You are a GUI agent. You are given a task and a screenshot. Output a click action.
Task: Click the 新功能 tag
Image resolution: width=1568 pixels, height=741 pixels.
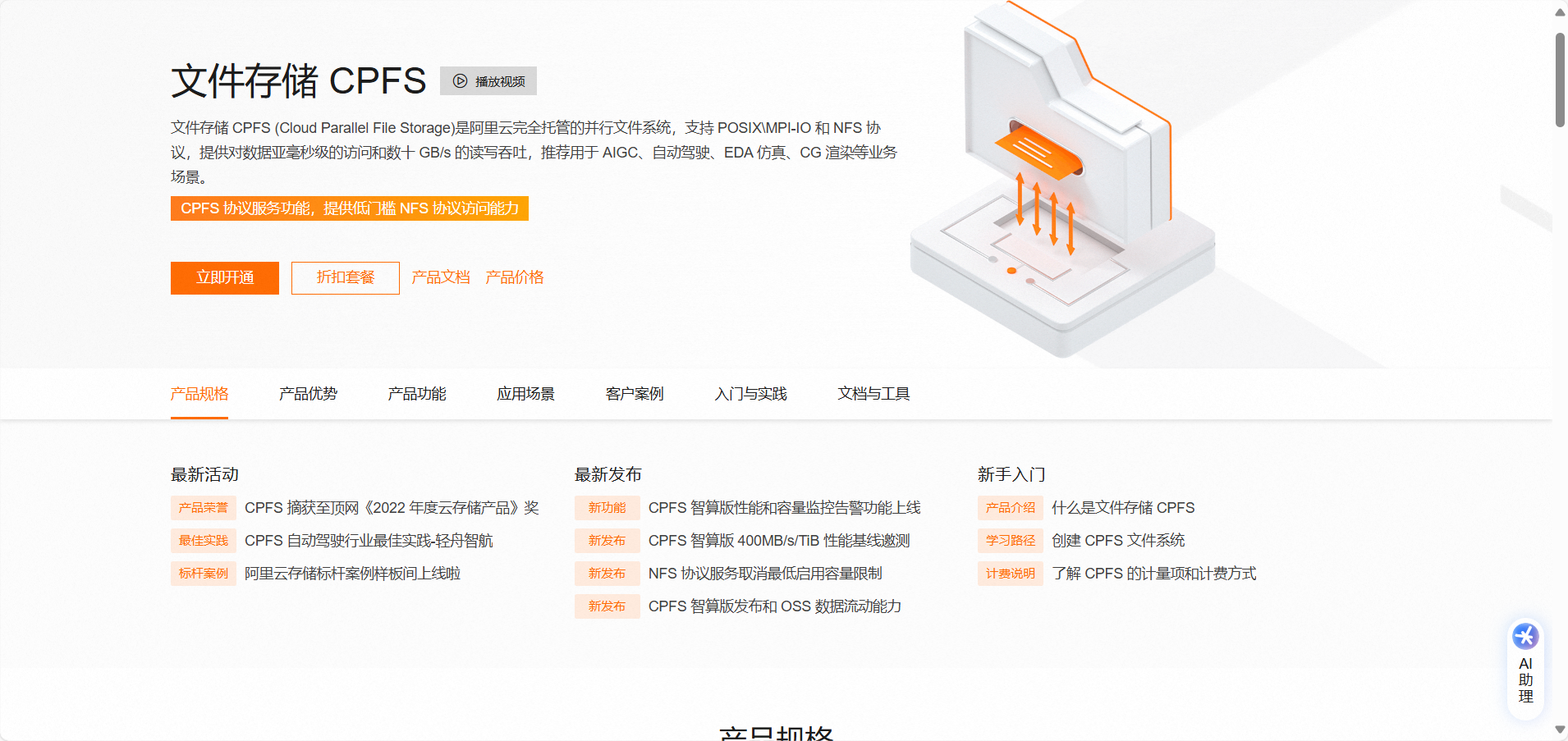(x=607, y=508)
